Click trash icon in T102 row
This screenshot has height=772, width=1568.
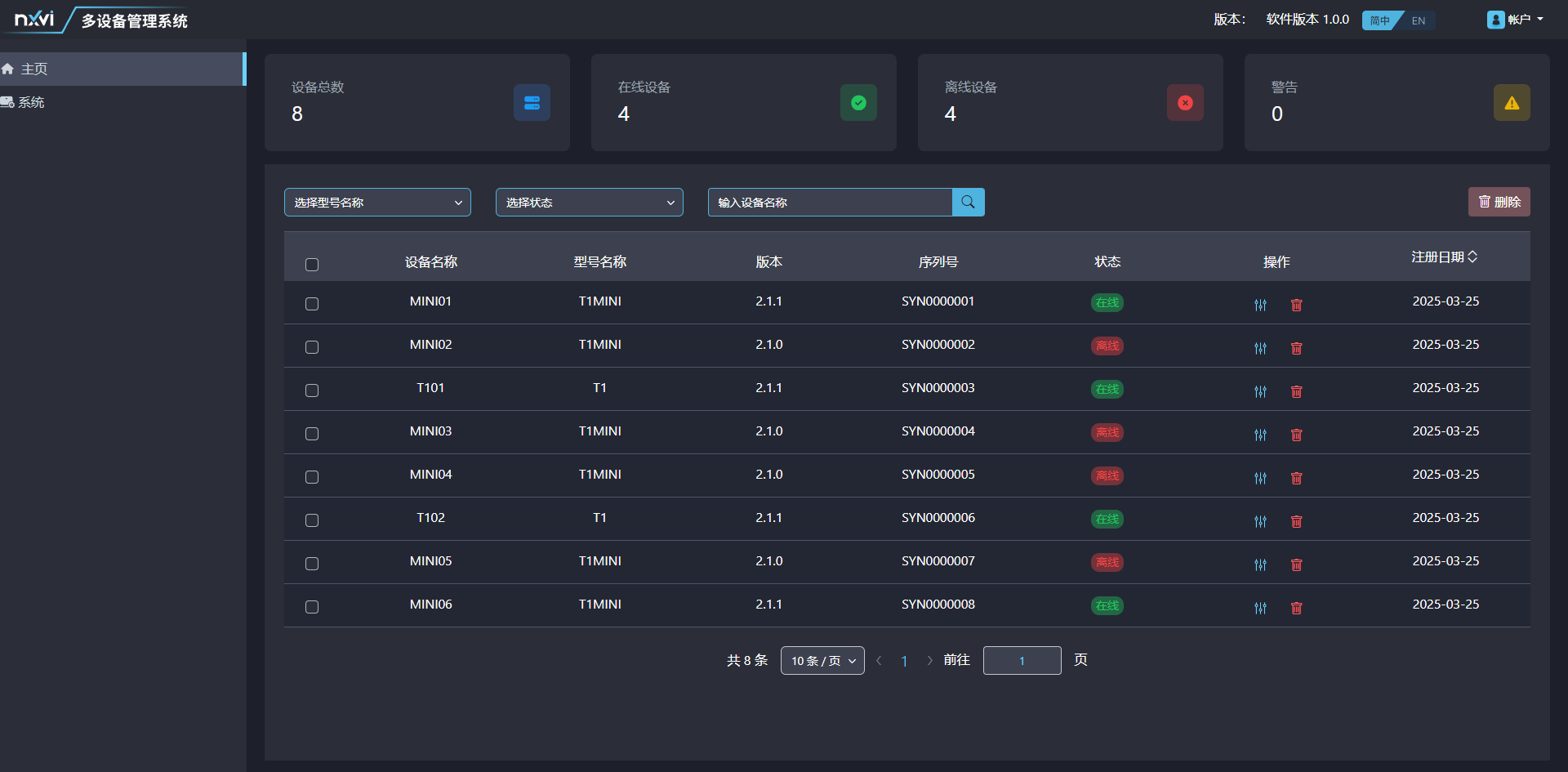click(x=1296, y=521)
